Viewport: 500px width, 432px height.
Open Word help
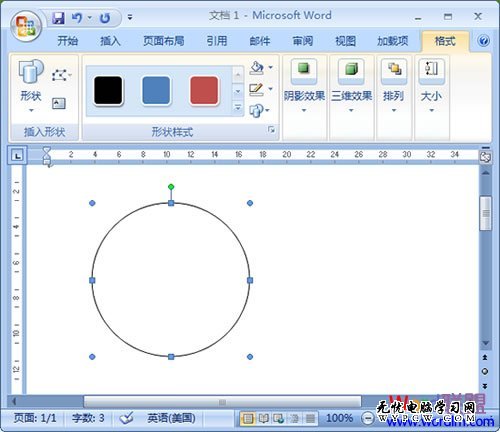[x=483, y=41]
